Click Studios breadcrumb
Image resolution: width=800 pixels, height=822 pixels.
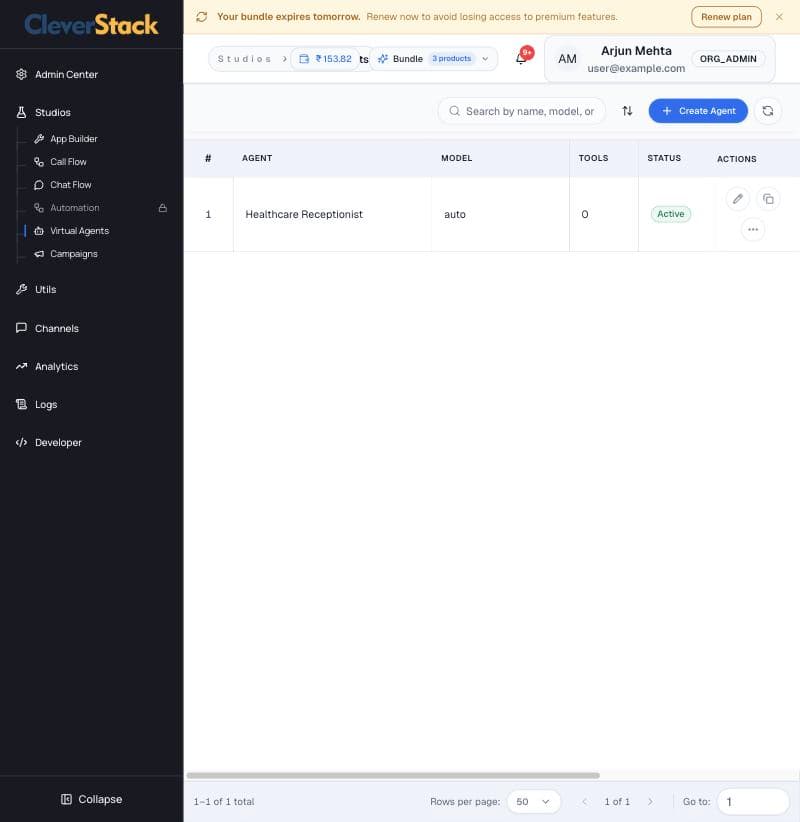tap(244, 59)
